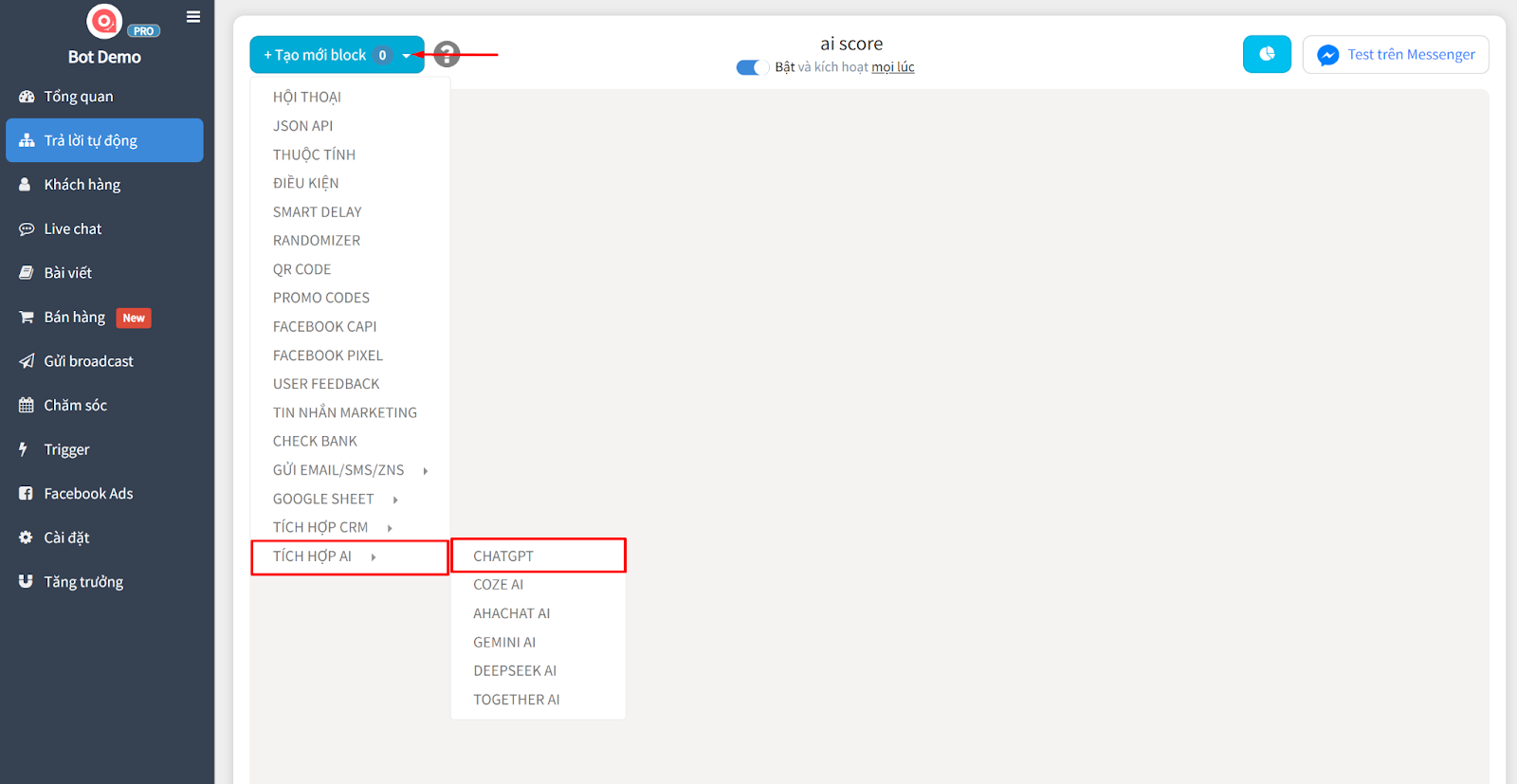
Task: Toggle the Bật và kích hoạt switch
Action: click(753, 67)
